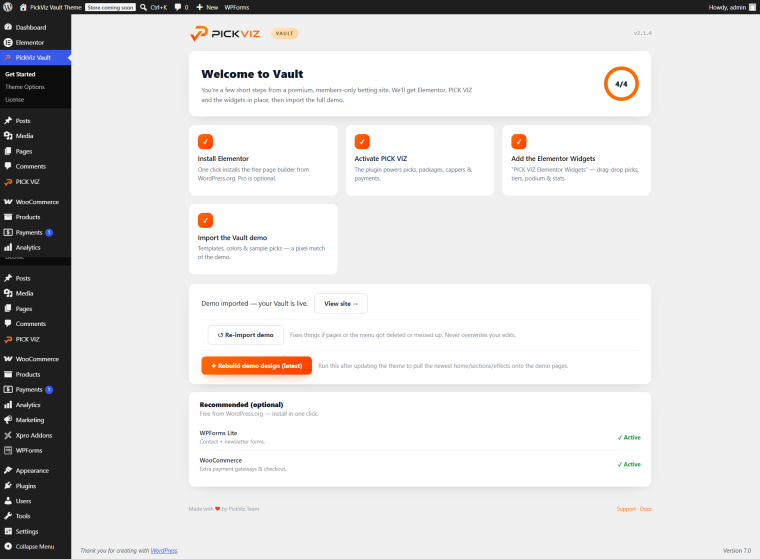Screen dimensions: 760x559
Task: Click the Users person icon
Action: point(8,501)
